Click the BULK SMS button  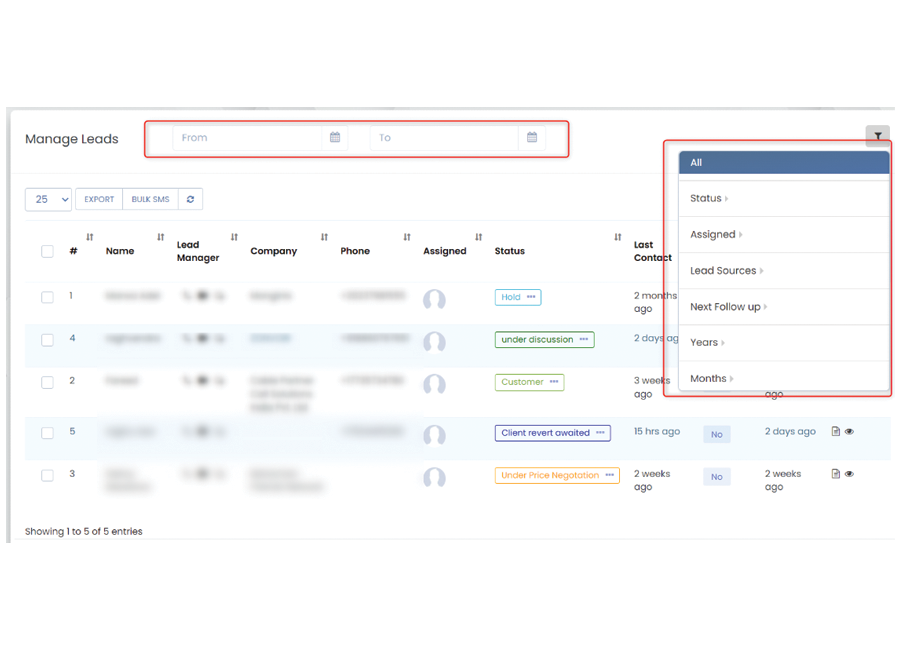[150, 199]
